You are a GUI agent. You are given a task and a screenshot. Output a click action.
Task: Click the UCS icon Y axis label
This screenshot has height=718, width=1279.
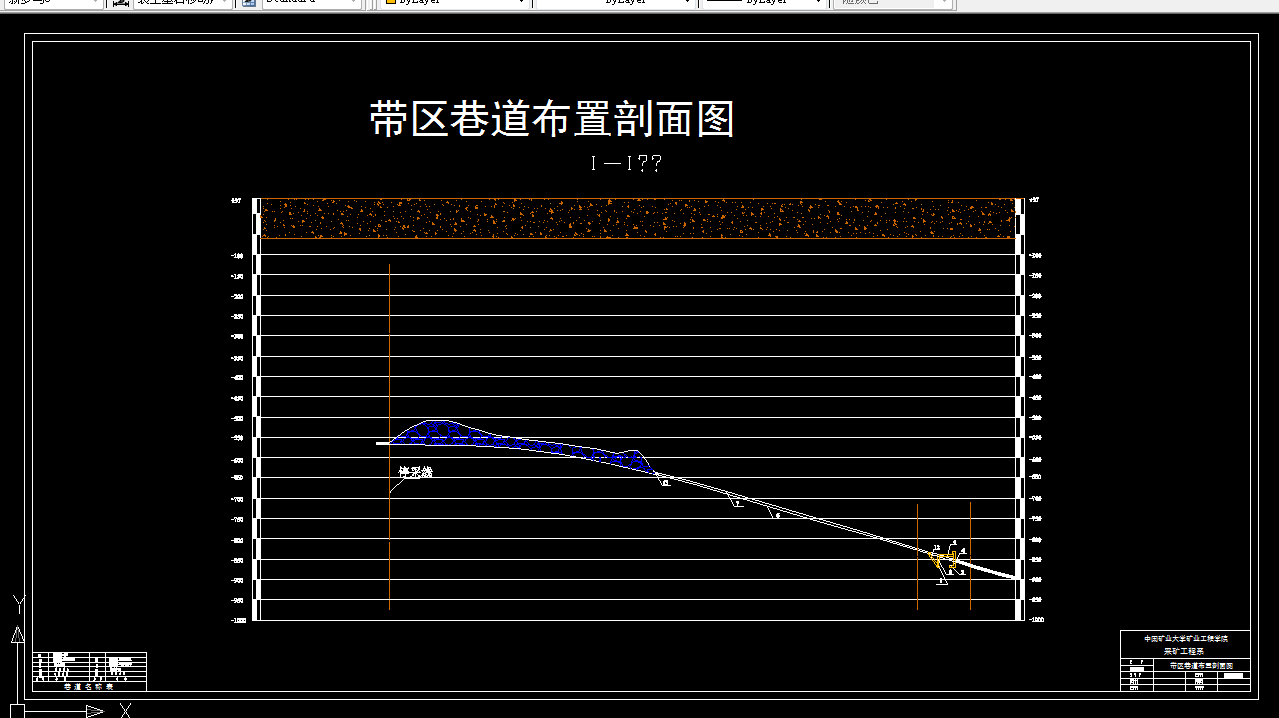coord(17,603)
